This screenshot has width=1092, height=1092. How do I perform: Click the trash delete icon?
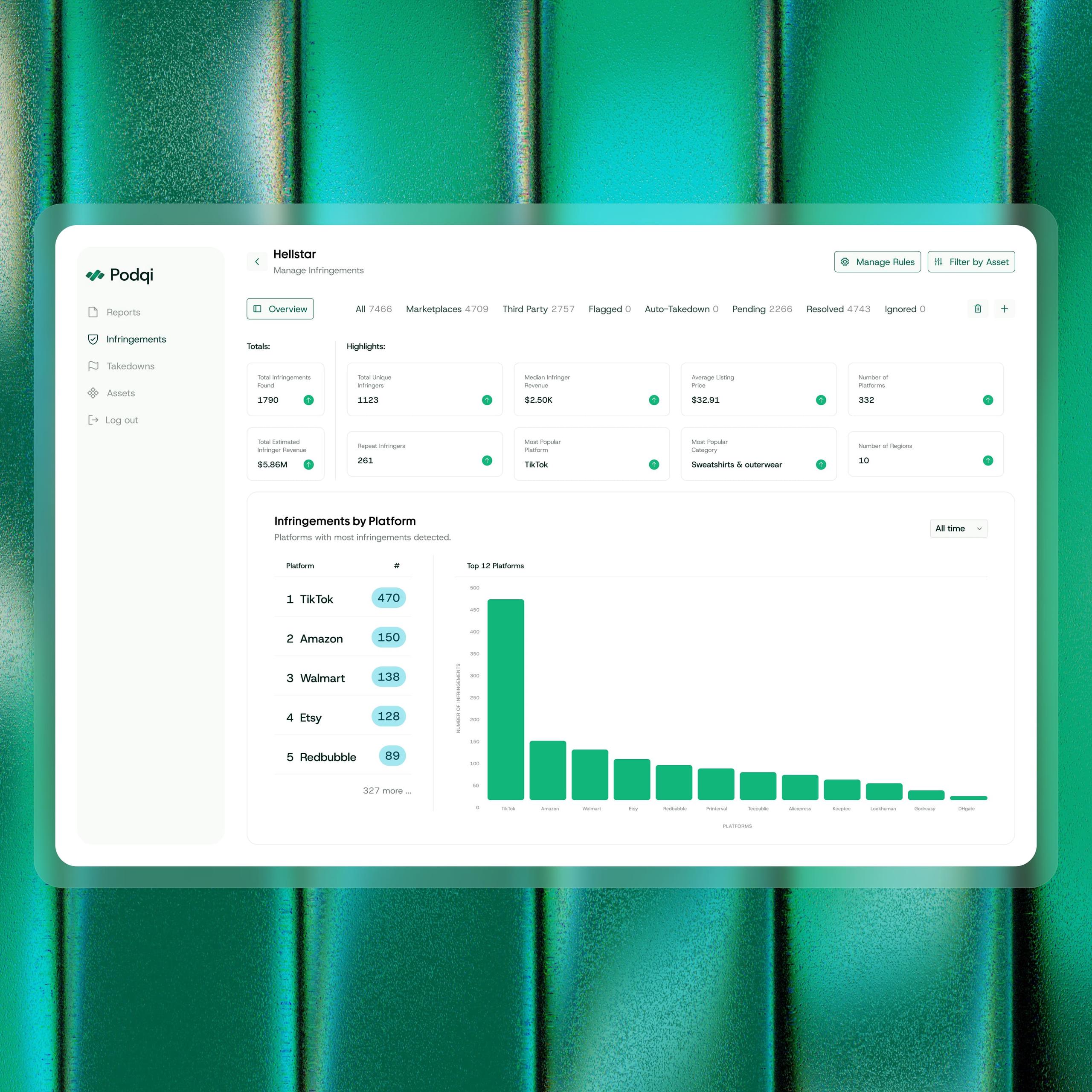point(977,308)
